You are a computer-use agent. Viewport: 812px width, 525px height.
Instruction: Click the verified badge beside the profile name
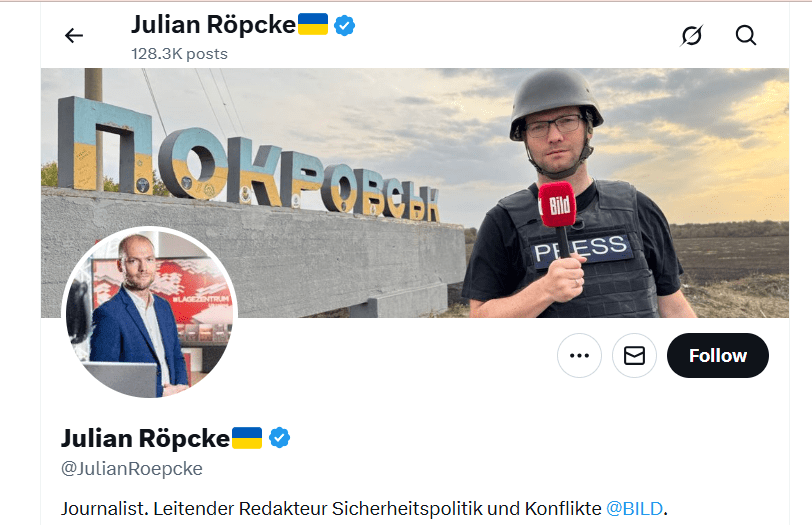point(279,438)
